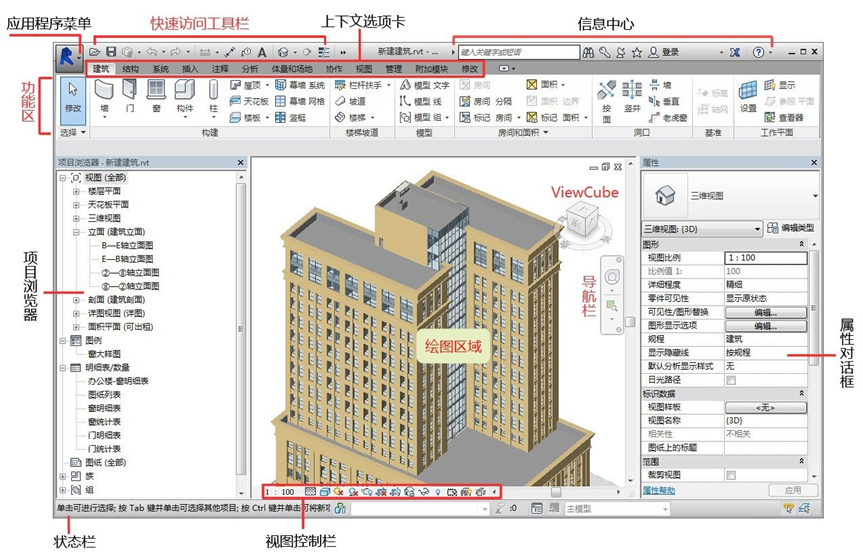Viewport: 863px width, 555px height.
Task: Click the keyword search input field
Action: (519, 52)
